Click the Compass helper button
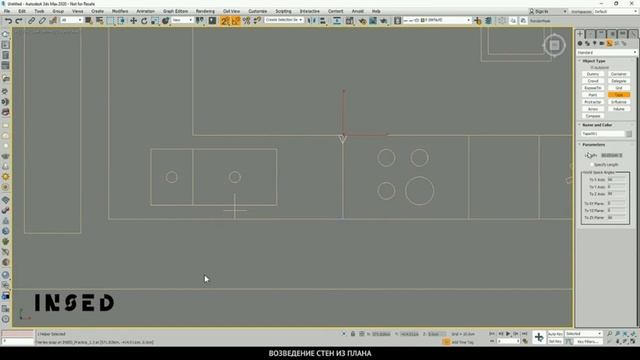 [x=593, y=116]
